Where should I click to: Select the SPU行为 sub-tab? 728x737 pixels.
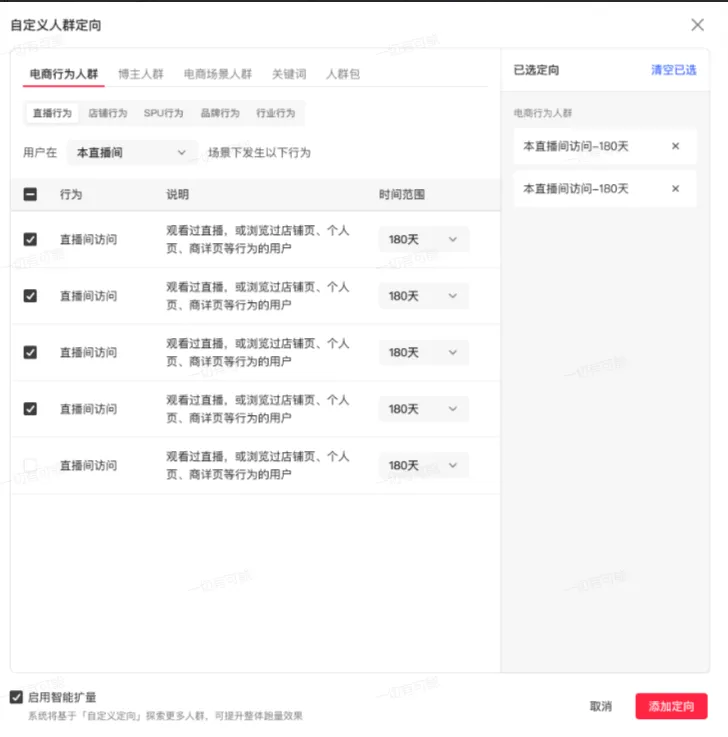(164, 113)
